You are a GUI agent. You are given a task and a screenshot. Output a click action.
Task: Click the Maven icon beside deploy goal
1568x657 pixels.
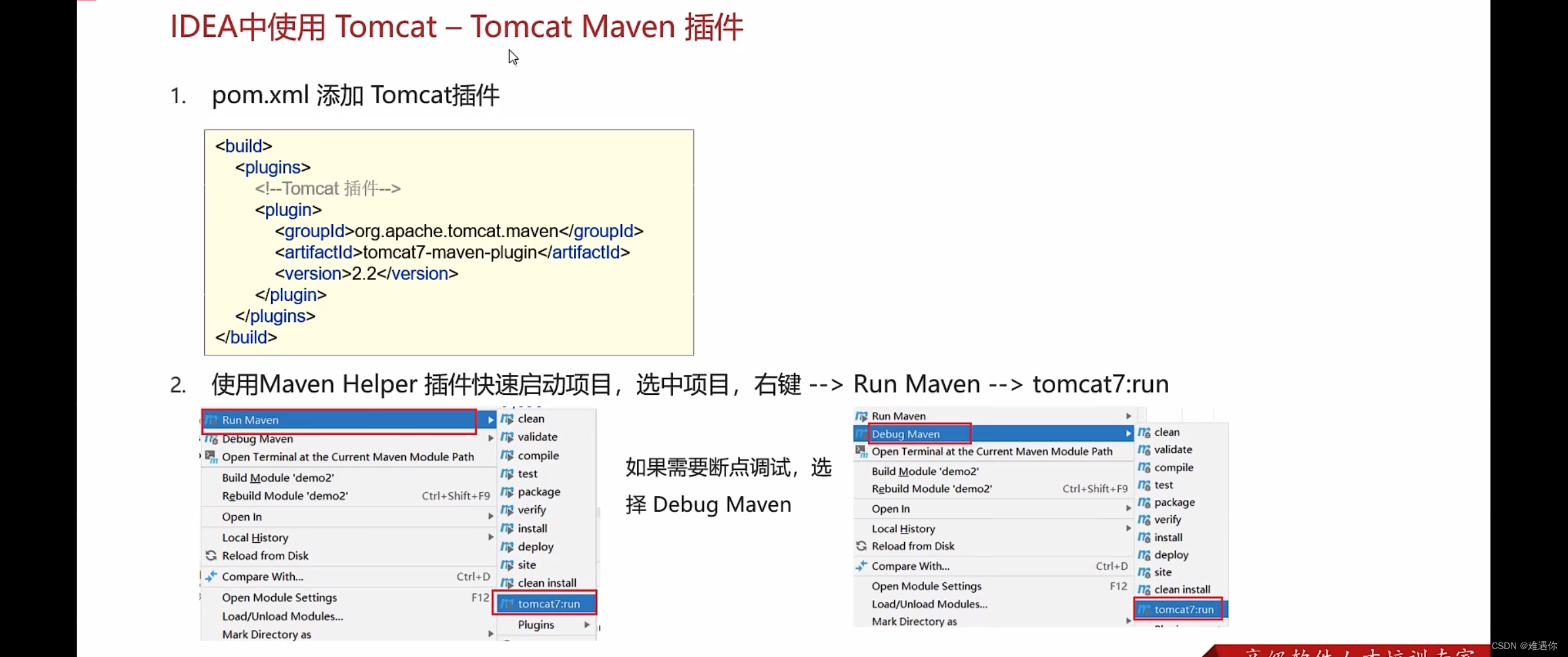[507, 547]
